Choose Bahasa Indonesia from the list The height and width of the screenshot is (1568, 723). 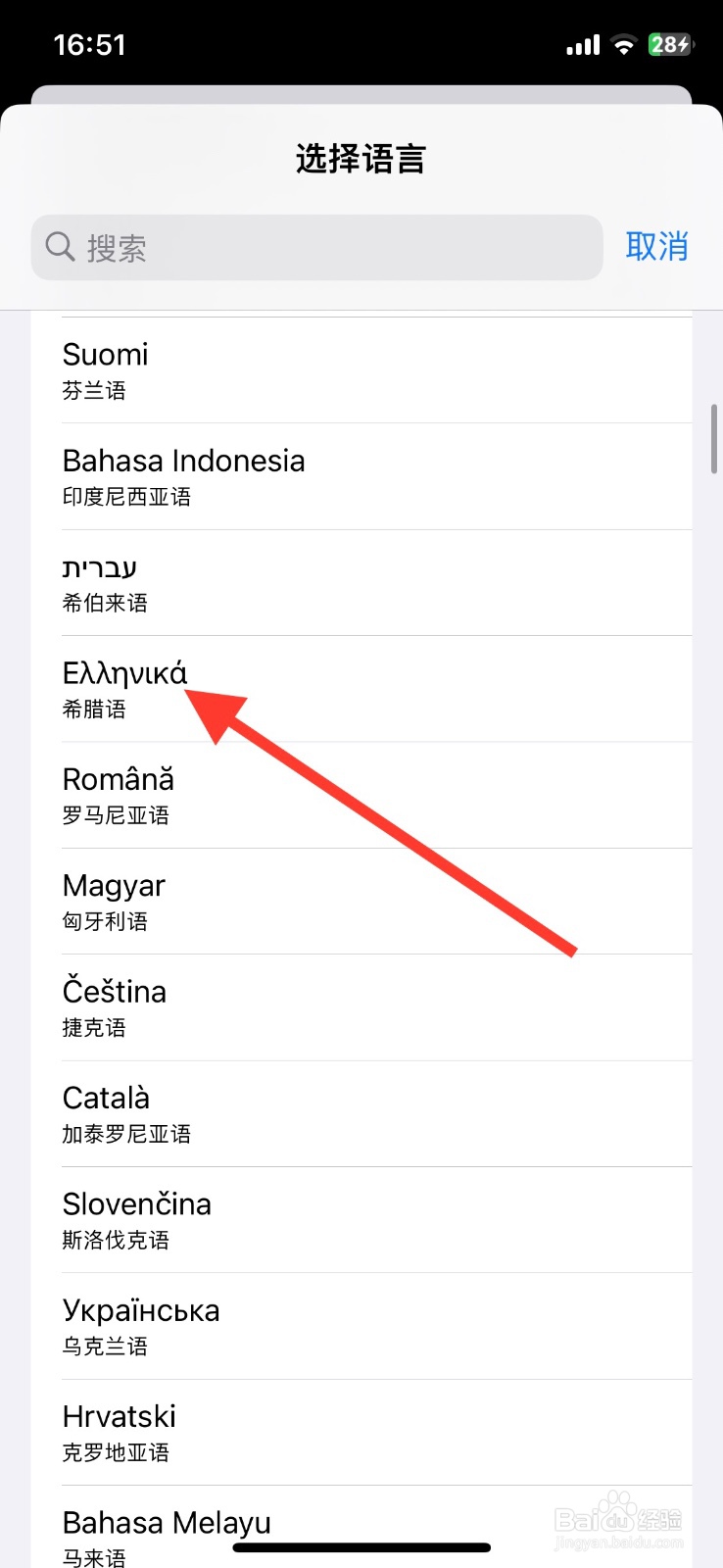361,476
